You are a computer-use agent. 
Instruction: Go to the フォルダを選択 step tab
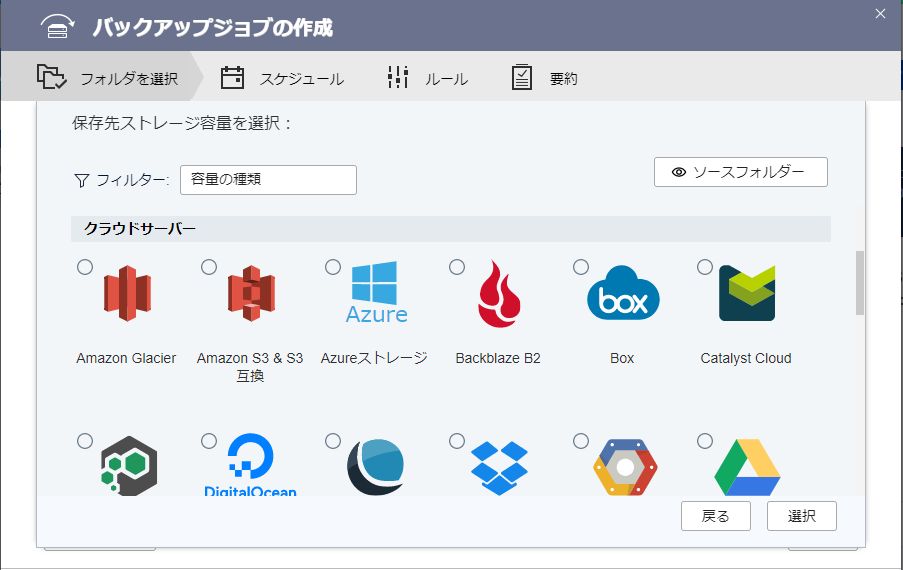click(103, 77)
